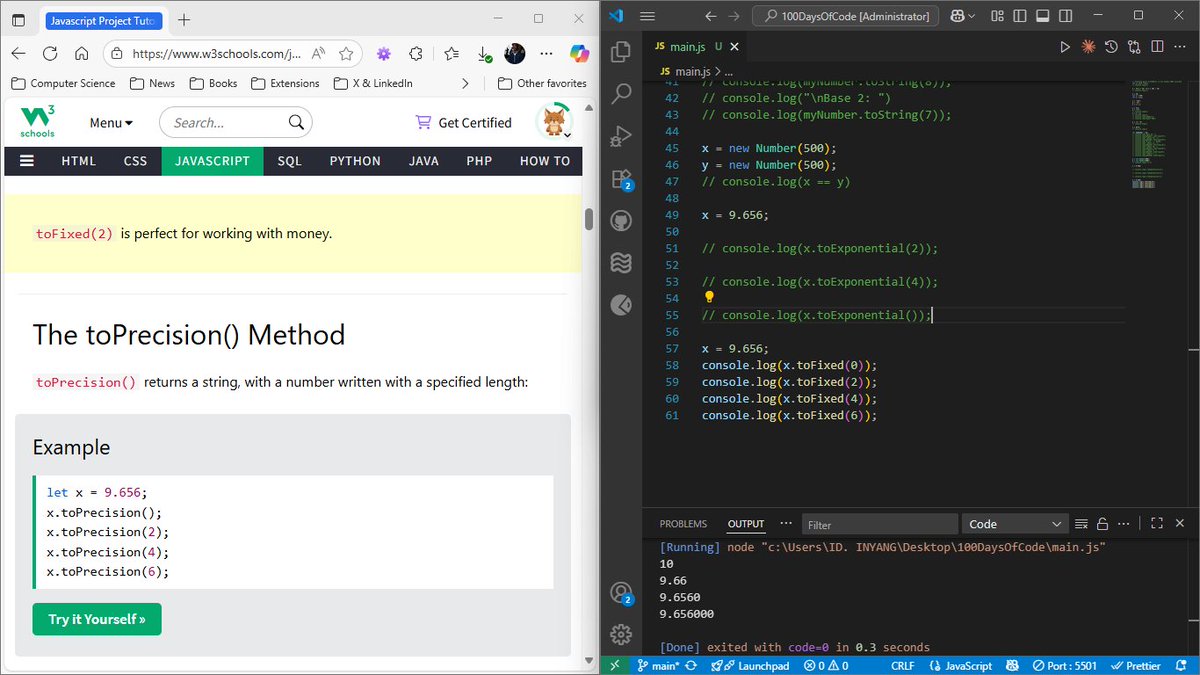This screenshot has width=1200, height=675.
Task: Toggle the VS Code secondary side bar
Action: click(1064, 16)
